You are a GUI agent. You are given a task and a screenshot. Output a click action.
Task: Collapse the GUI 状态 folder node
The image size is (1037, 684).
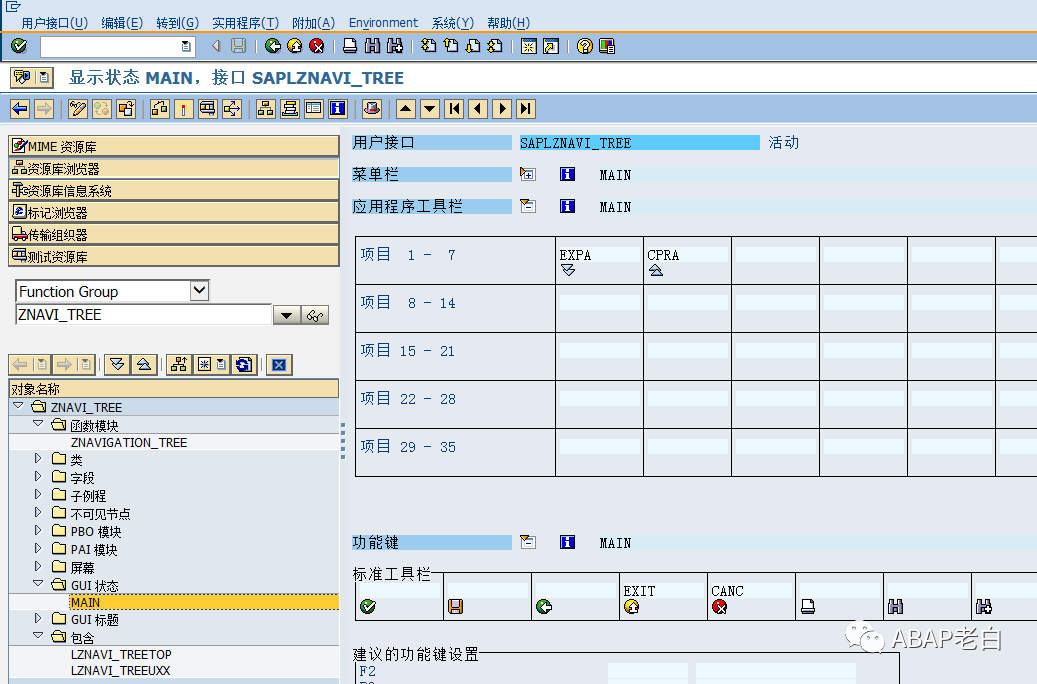point(38,584)
